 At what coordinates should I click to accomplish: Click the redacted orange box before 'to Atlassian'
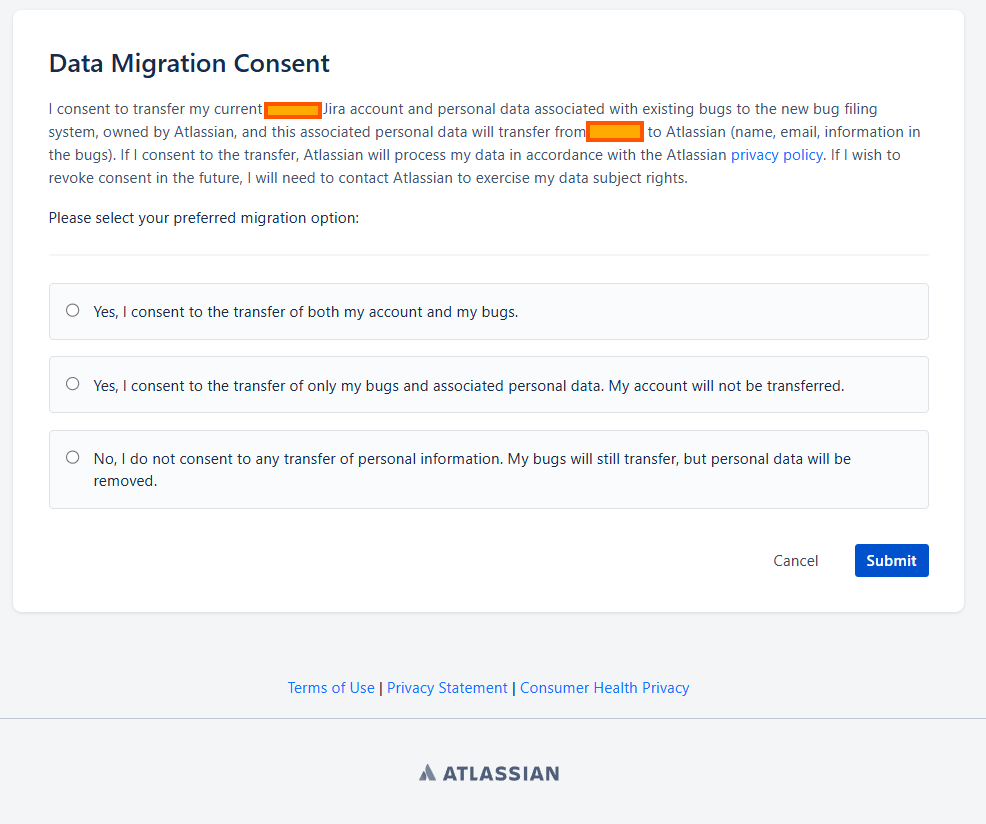click(614, 132)
